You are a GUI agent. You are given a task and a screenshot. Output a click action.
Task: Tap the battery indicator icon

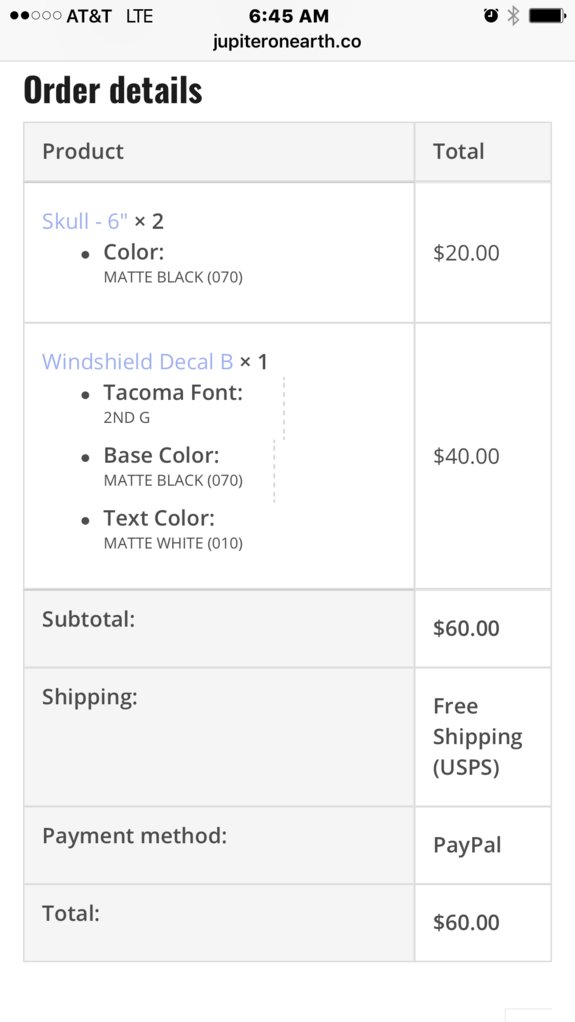click(548, 15)
